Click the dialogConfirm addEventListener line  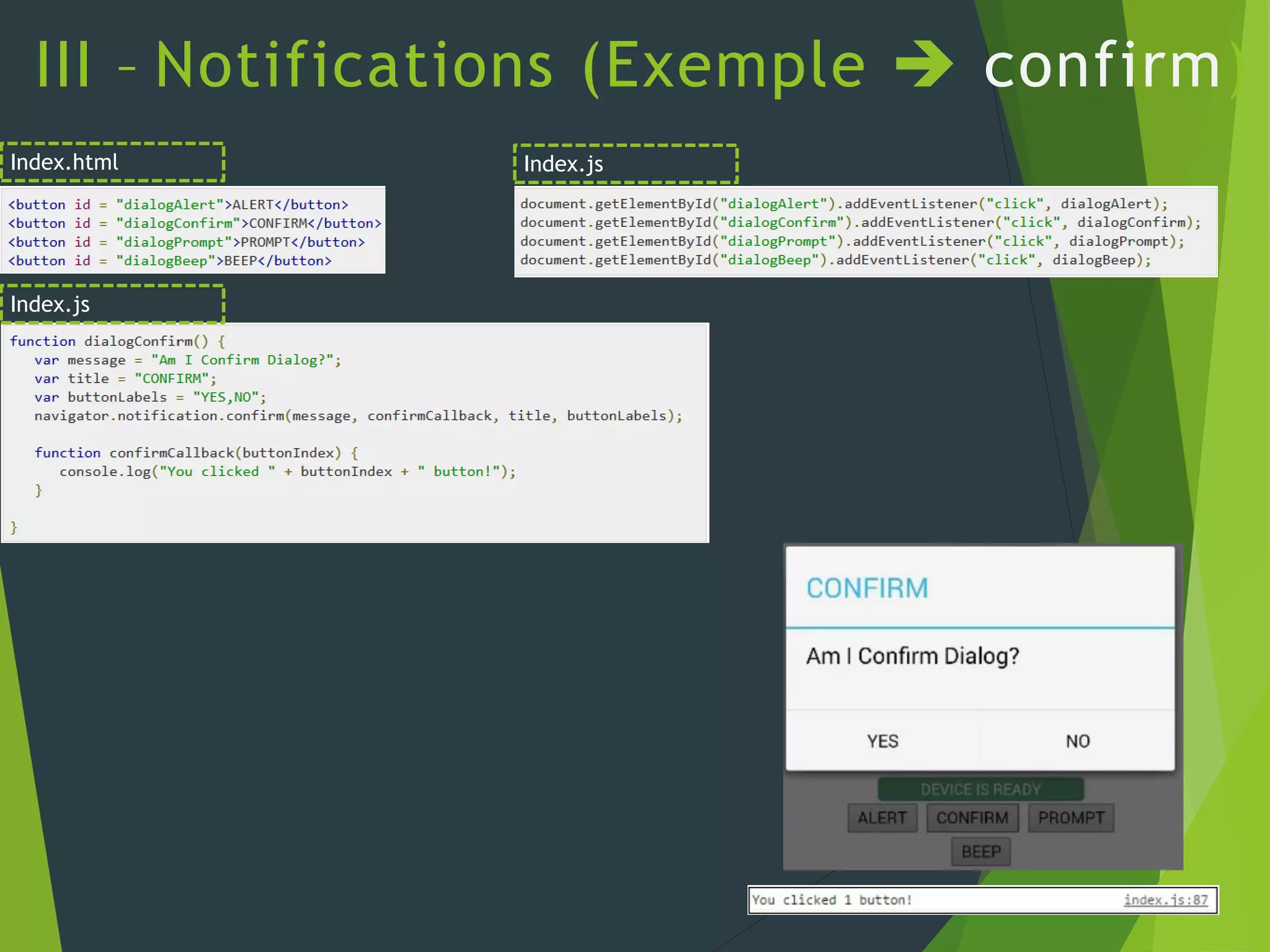click(x=861, y=223)
